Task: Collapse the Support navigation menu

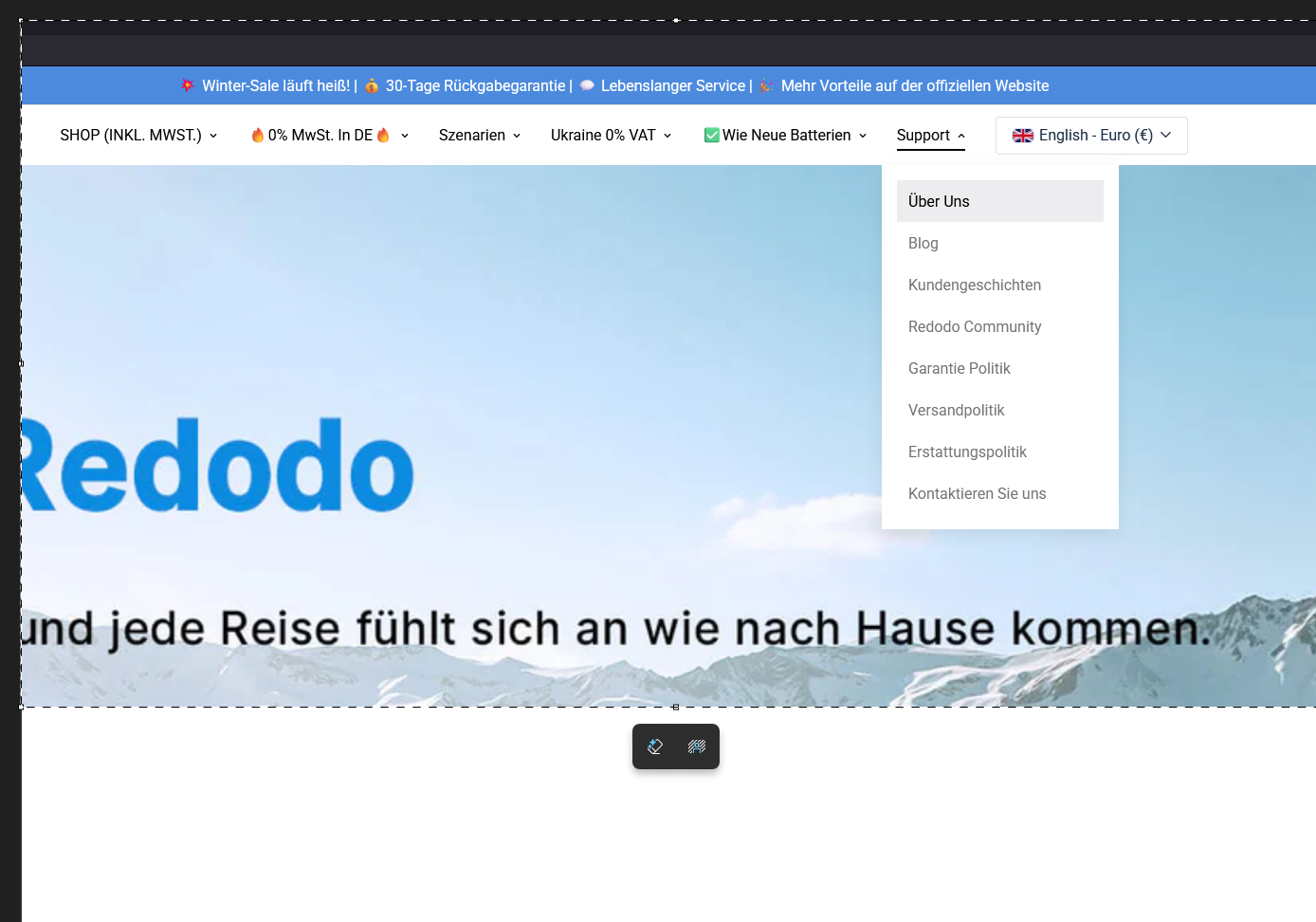Action: pyautogui.click(x=931, y=135)
